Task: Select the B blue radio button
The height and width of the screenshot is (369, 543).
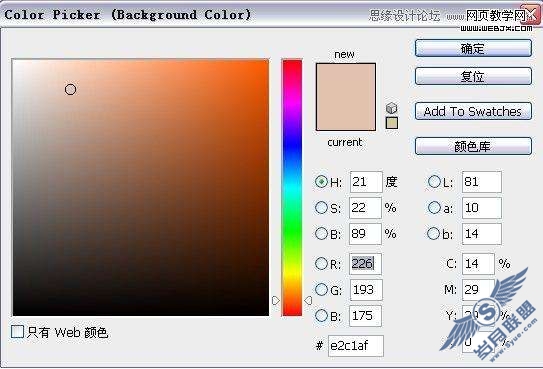Action: pos(321,316)
